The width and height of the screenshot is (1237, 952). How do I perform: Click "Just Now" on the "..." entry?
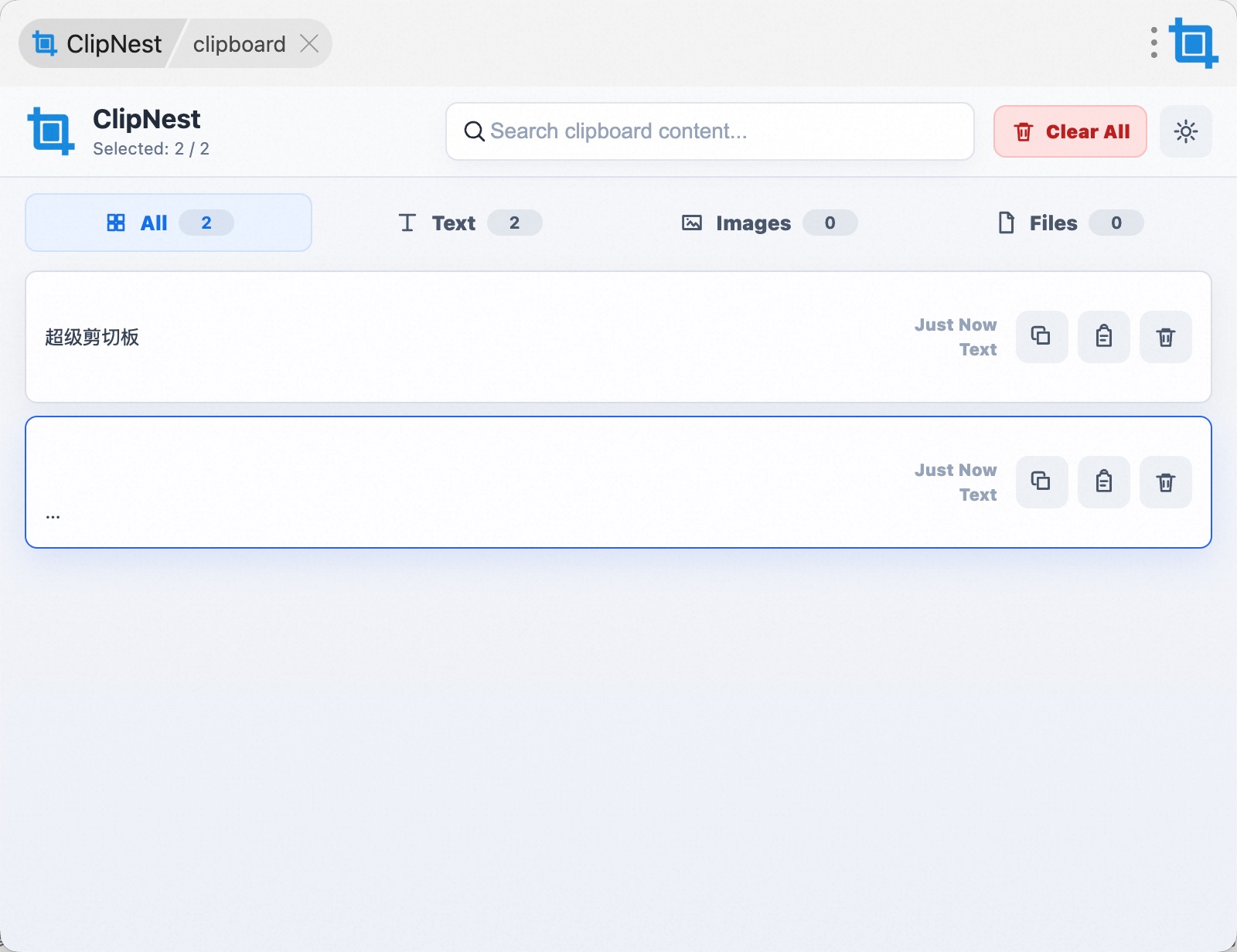956,470
